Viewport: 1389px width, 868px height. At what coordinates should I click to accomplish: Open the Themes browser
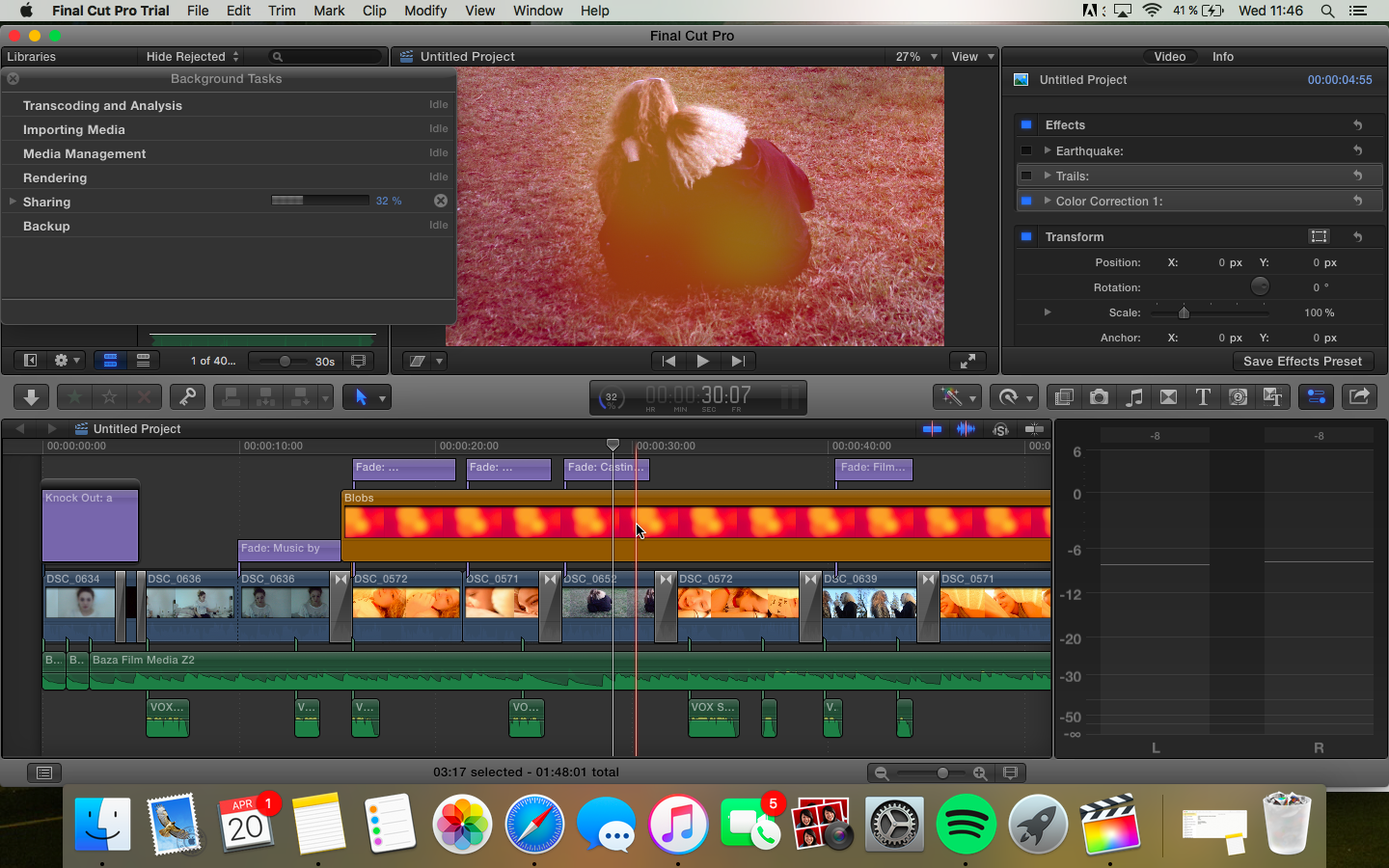click(x=1272, y=397)
